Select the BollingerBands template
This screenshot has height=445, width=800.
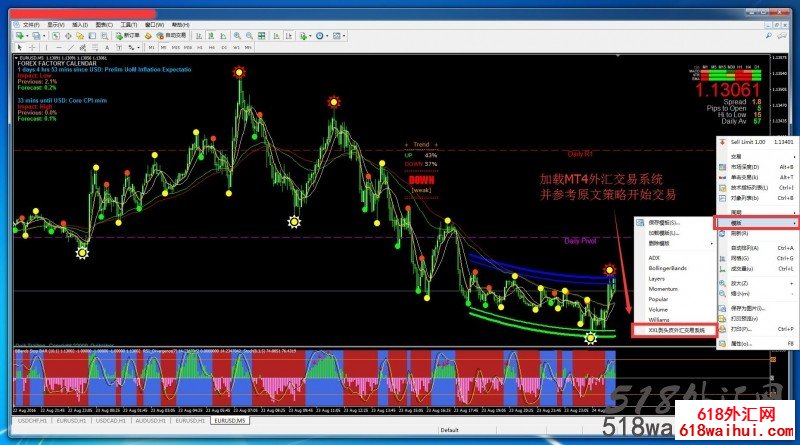click(x=667, y=268)
